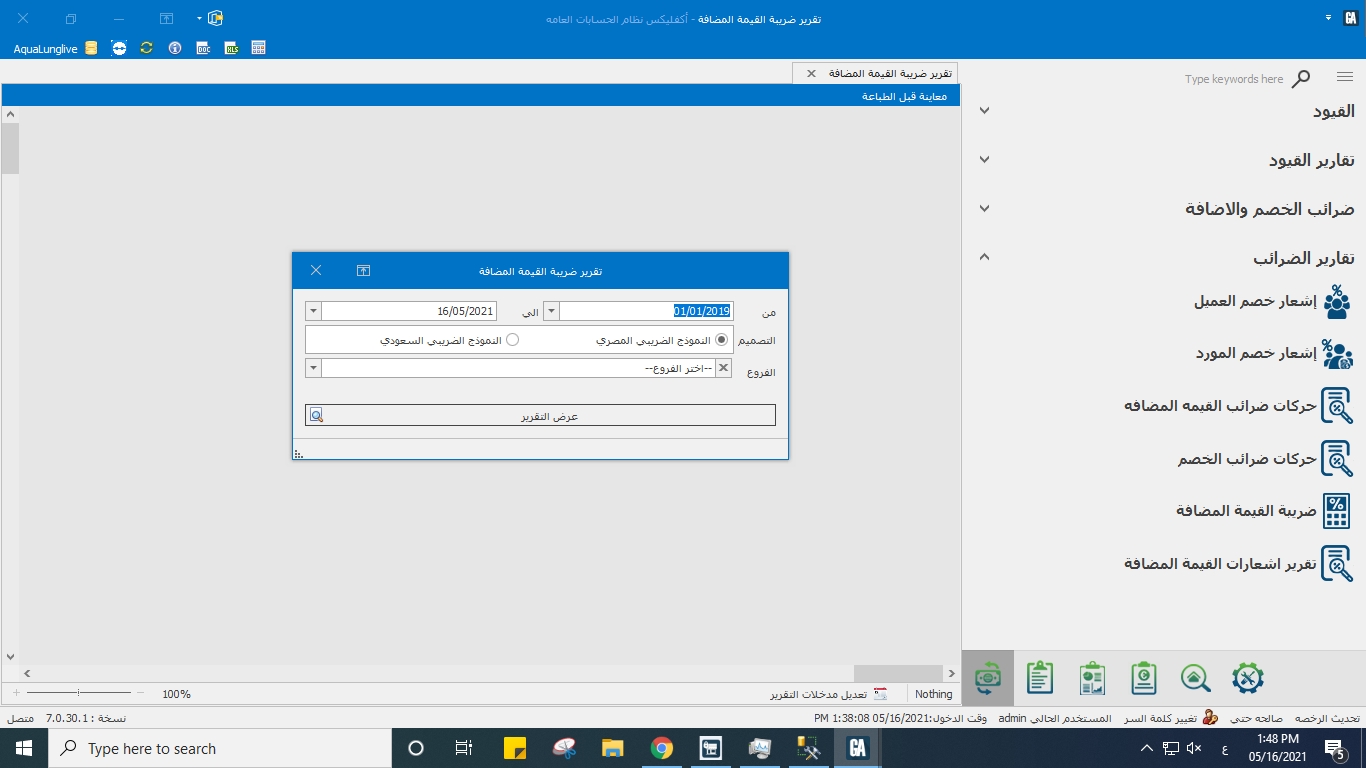Click the DOC export icon in top toolbar
The height and width of the screenshot is (768, 1366).
(x=203, y=48)
